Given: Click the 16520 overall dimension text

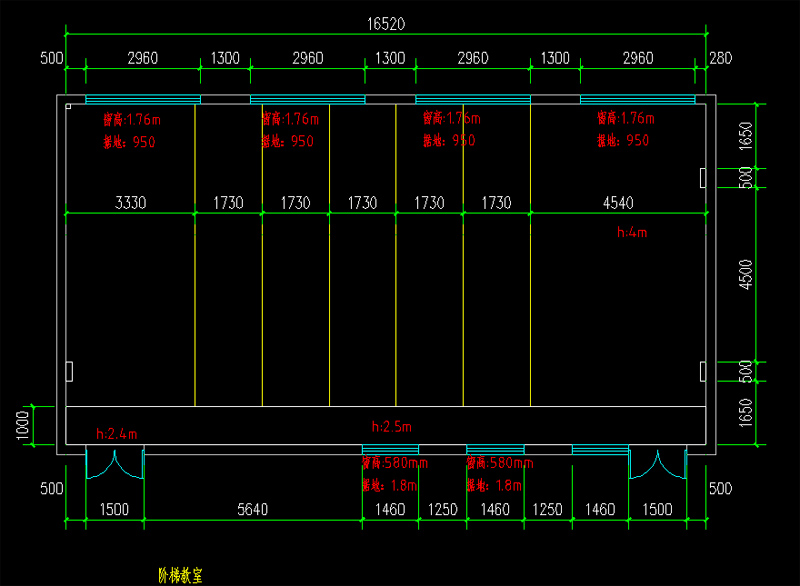Looking at the screenshot, I should point(385,23).
